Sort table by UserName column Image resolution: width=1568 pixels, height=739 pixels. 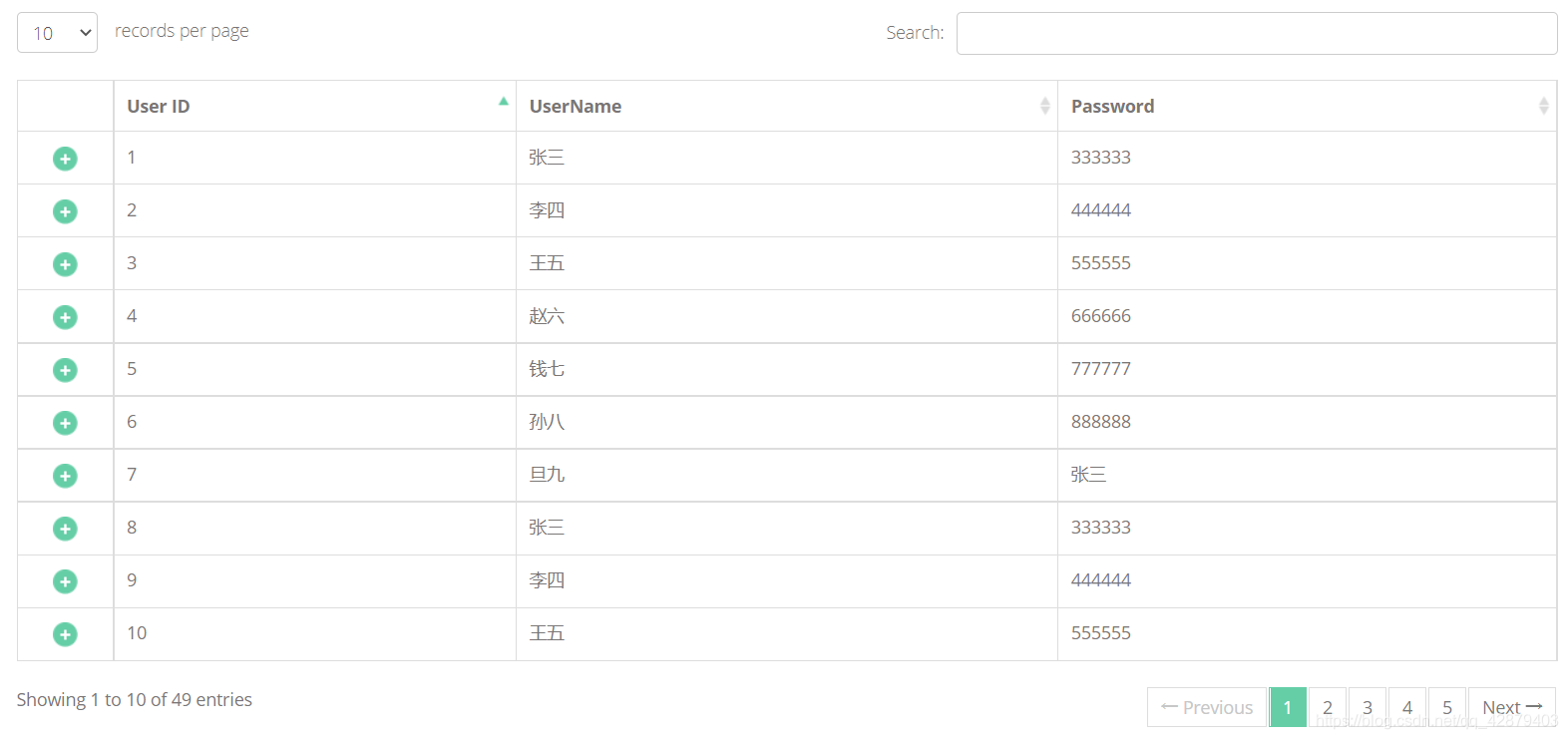[x=786, y=106]
